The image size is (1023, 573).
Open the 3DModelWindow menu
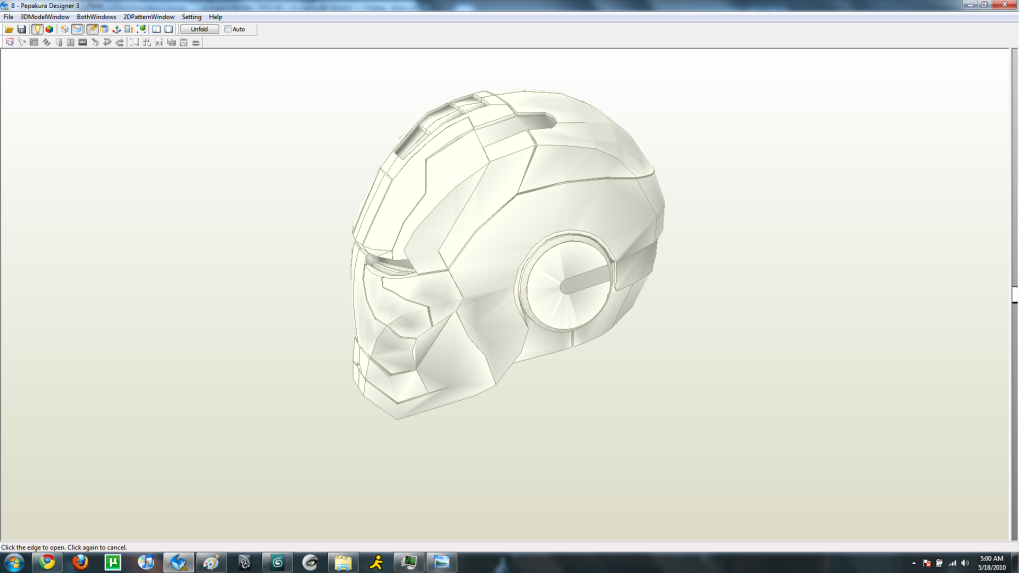(45, 17)
